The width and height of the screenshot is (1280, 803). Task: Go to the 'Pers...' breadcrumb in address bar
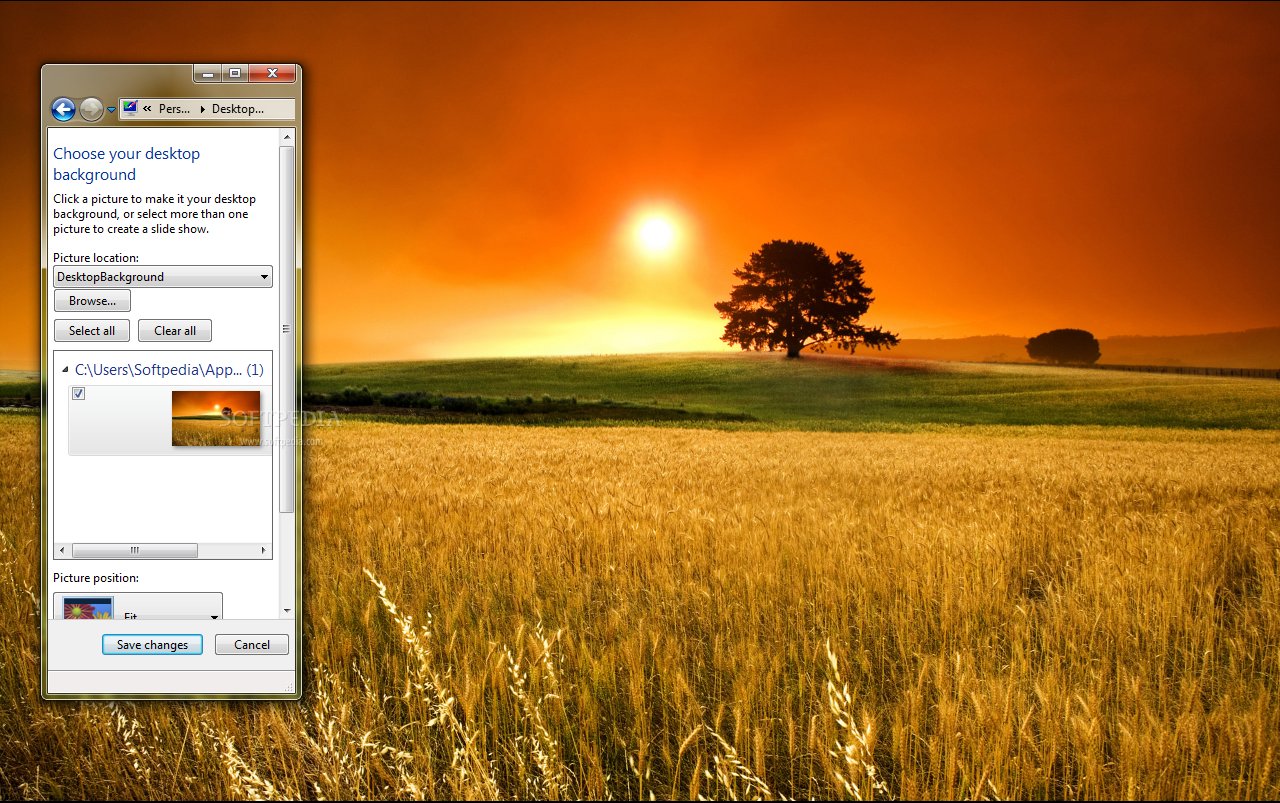(174, 109)
